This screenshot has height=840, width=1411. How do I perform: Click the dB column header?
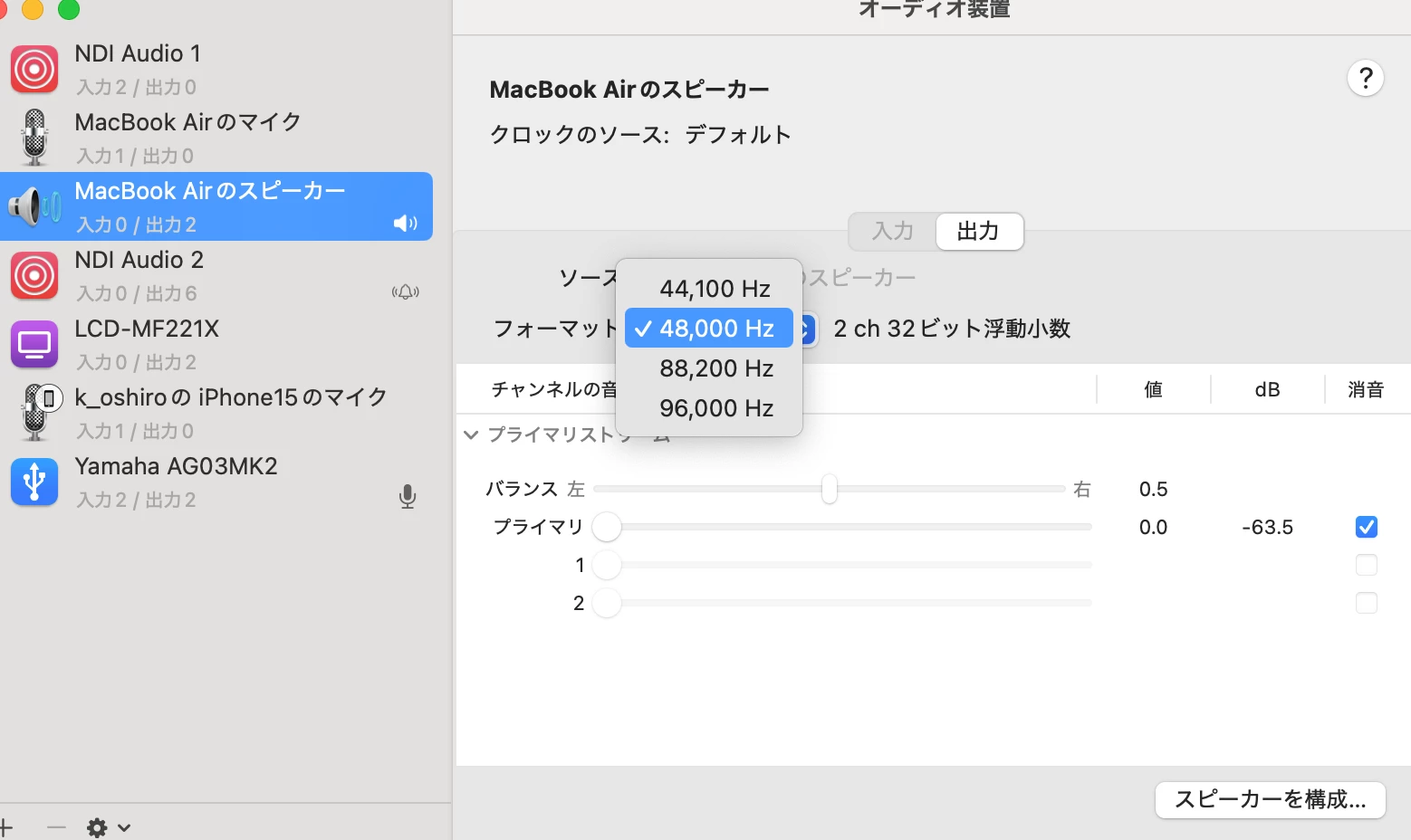pos(1267,389)
